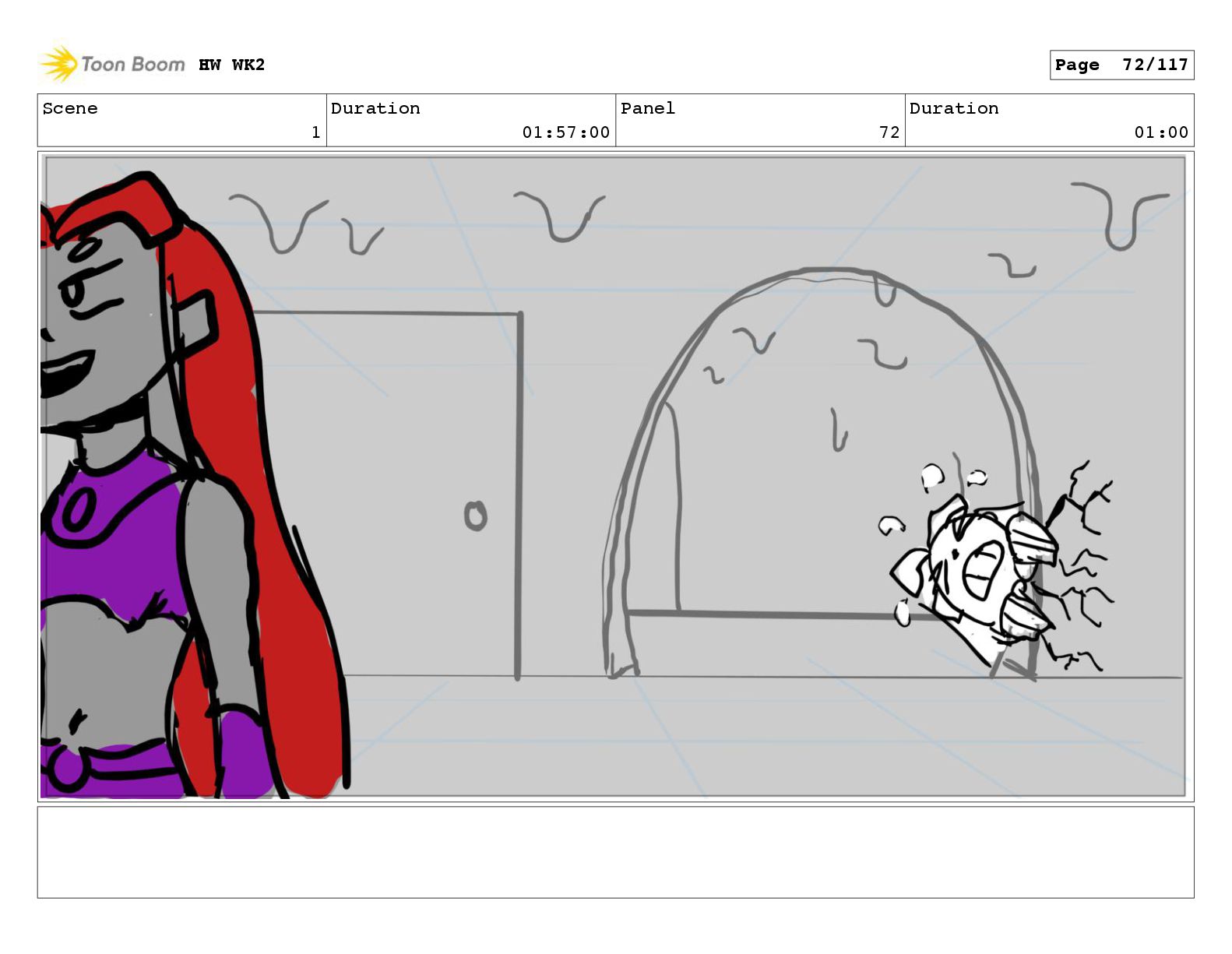Select the panel duration value '01:00'
Viewport: 1232px width, 954px height.
click(x=1161, y=132)
